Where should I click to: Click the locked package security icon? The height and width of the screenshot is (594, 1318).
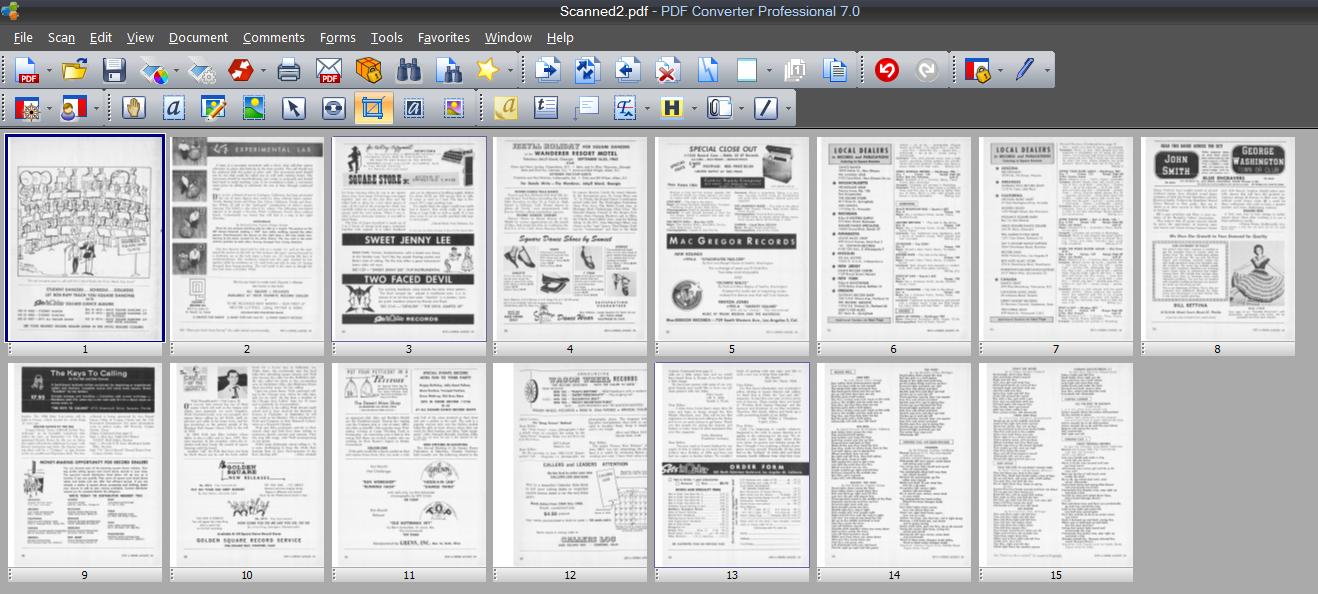369,70
